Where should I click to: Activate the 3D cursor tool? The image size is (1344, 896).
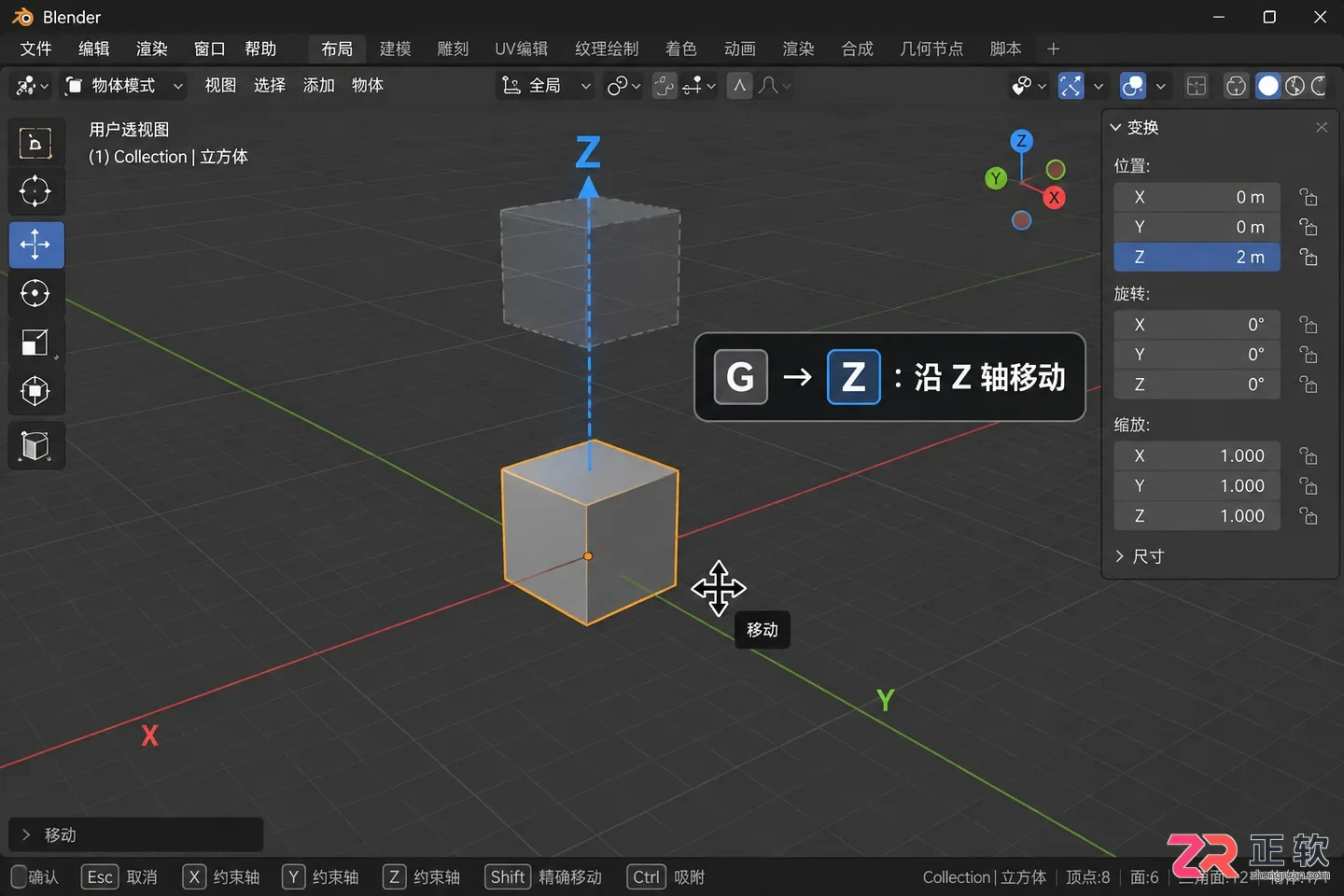point(35,191)
